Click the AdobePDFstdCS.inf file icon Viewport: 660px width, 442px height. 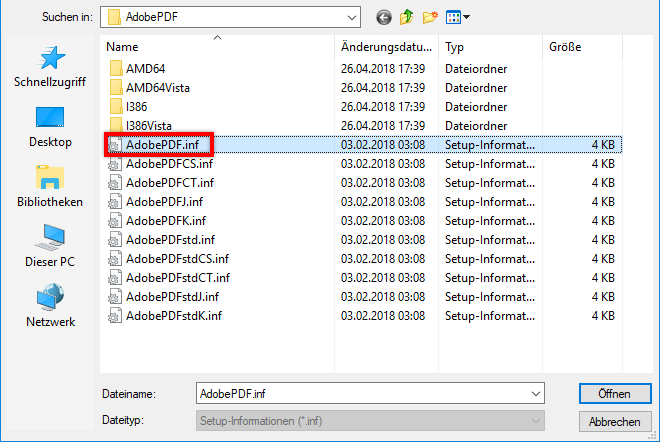114,258
